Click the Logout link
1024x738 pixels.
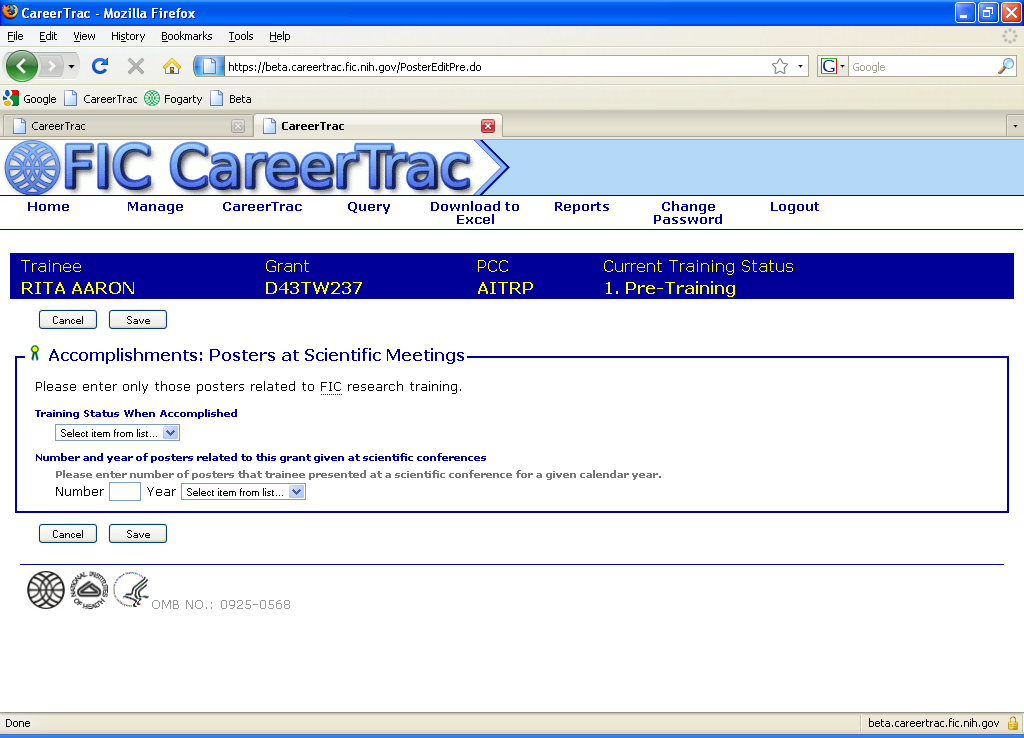tap(794, 206)
